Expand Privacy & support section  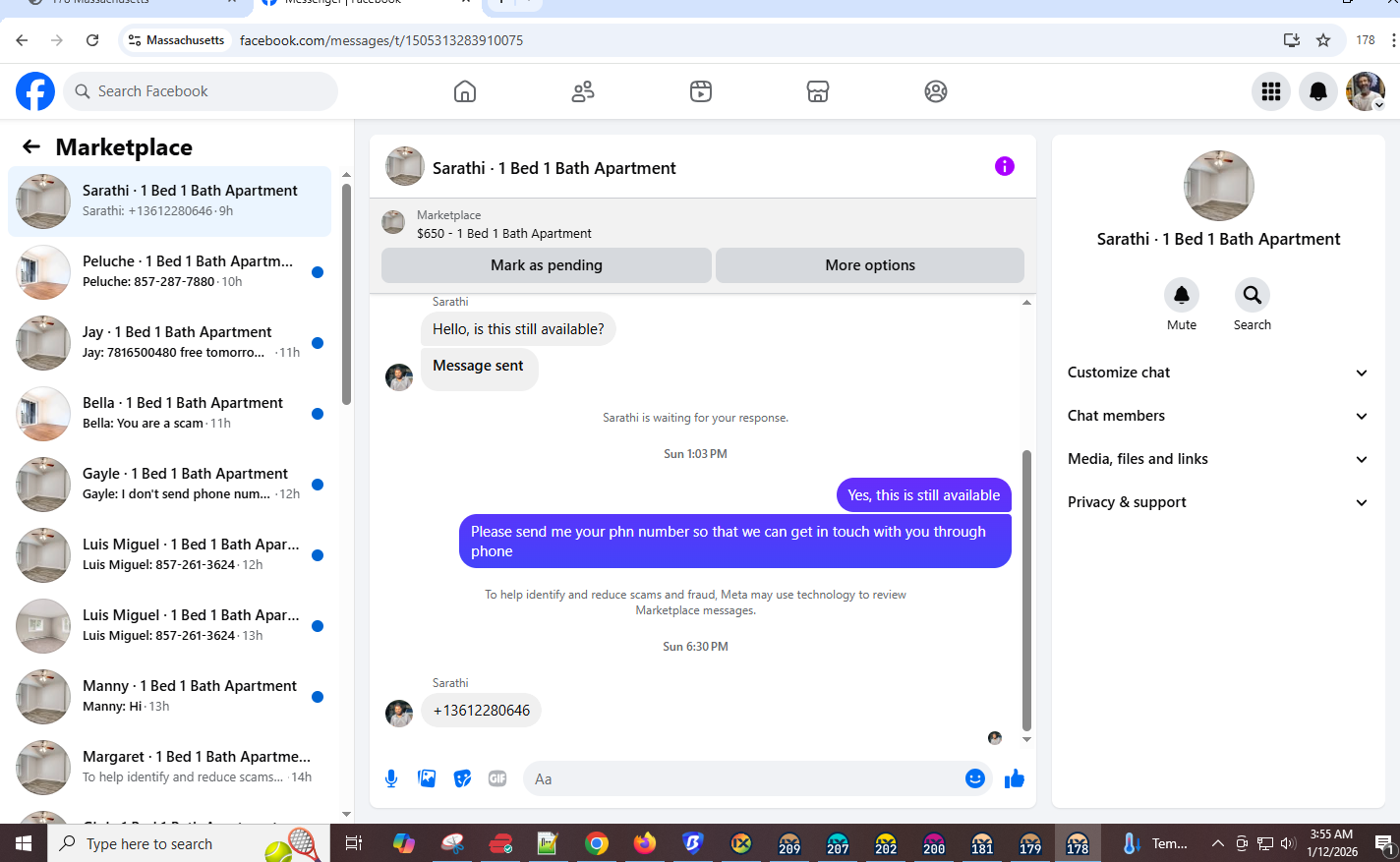(x=1218, y=502)
